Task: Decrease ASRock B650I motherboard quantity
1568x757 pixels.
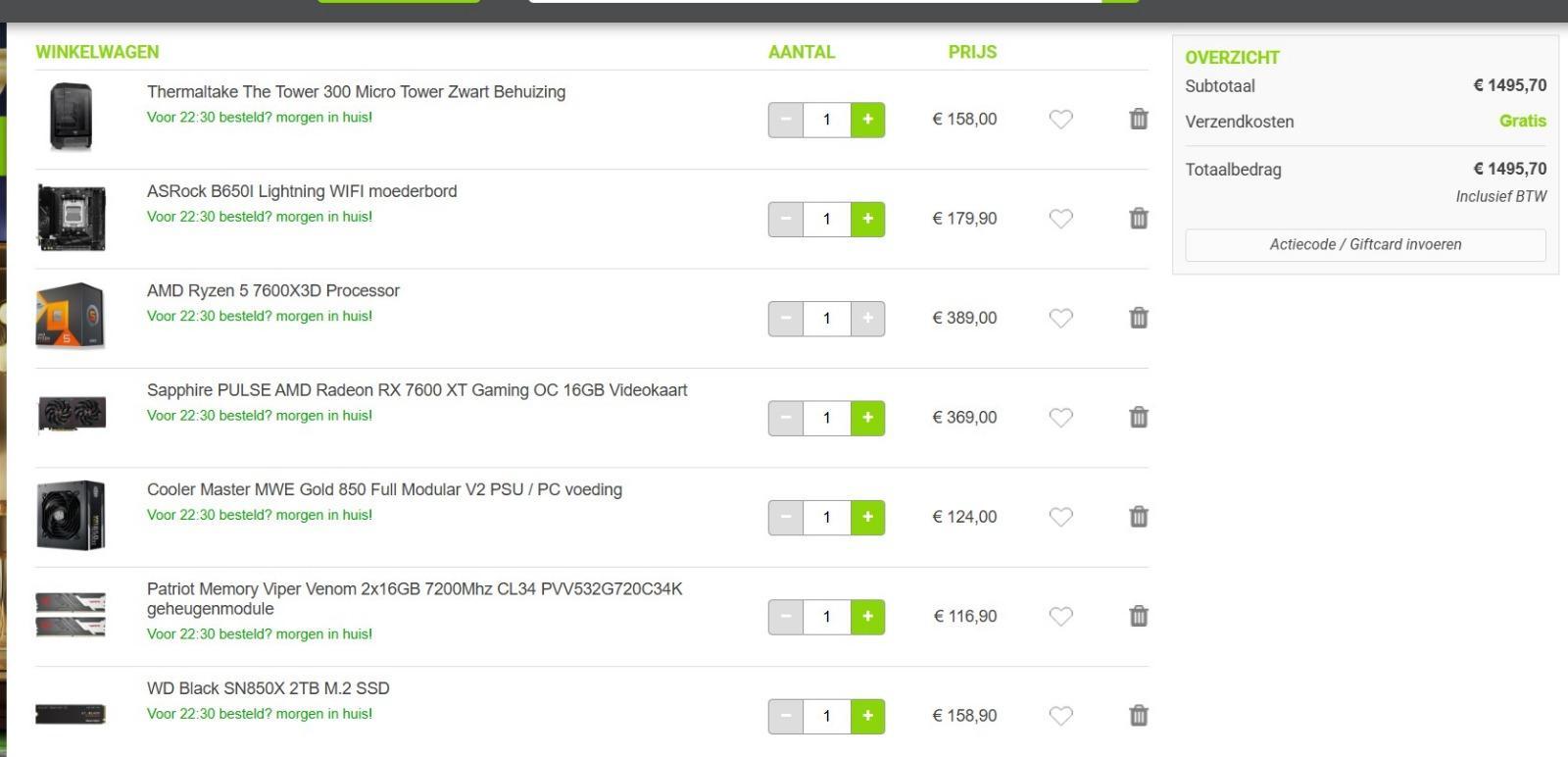Action: pyautogui.click(x=786, y=219)
